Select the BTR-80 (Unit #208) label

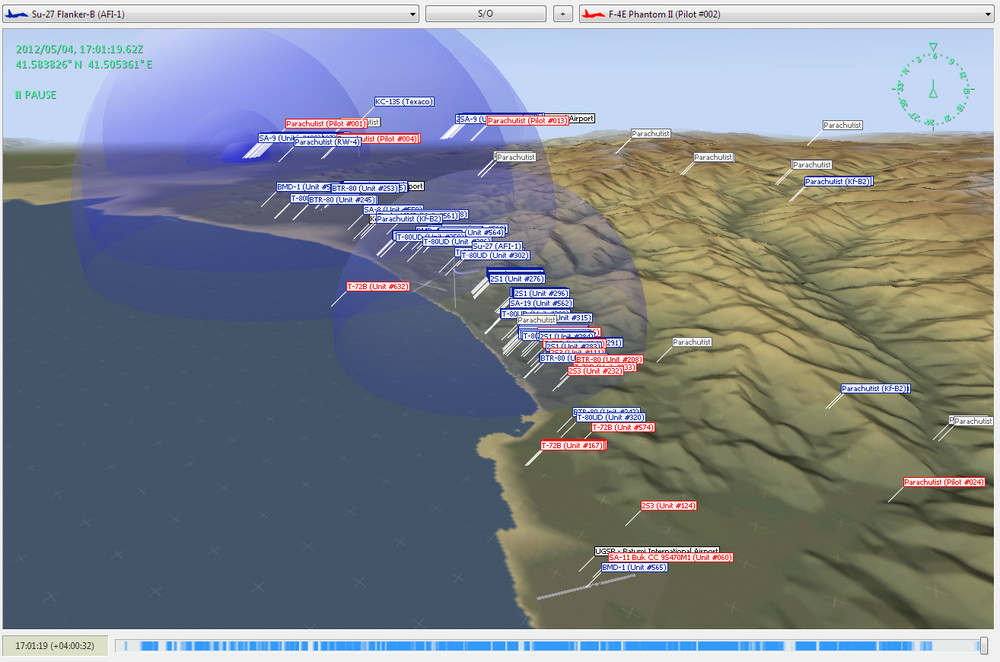608,360
